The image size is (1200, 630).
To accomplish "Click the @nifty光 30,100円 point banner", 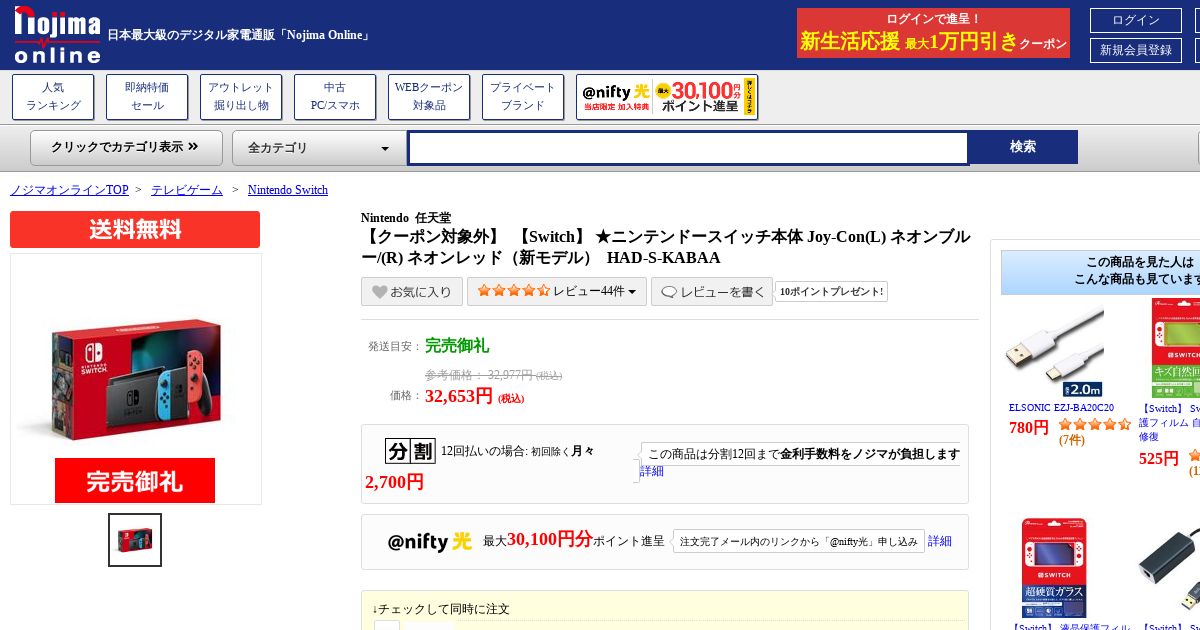I will tap(667, 97).
